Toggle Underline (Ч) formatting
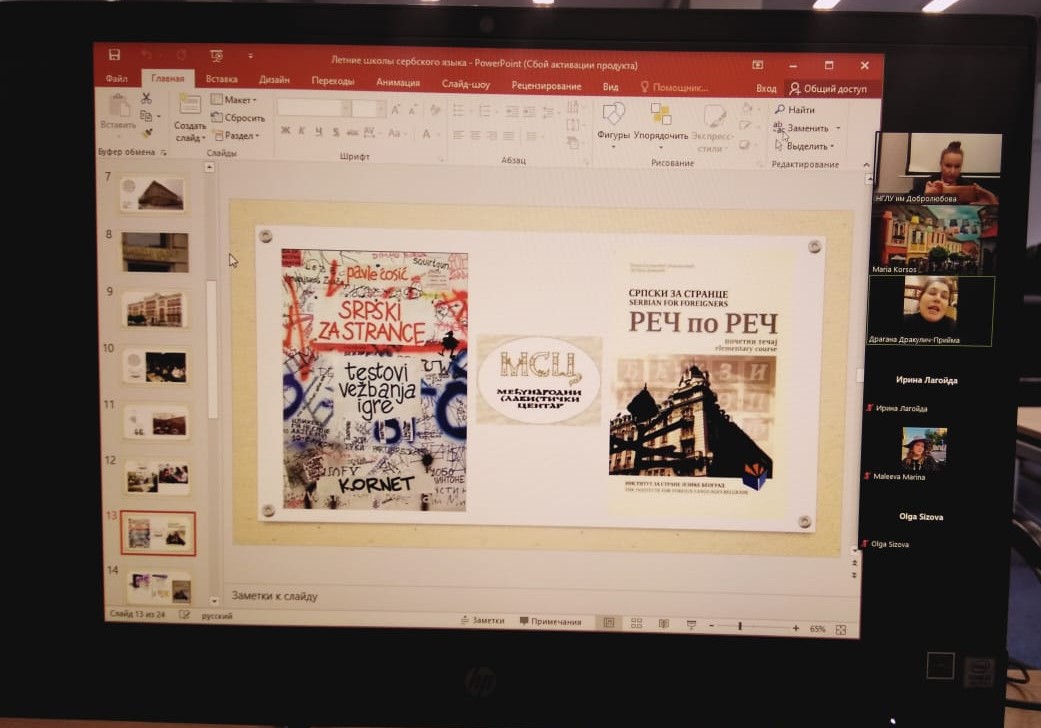The width and height of the screenshot is (1041, 728). point(319,131)
